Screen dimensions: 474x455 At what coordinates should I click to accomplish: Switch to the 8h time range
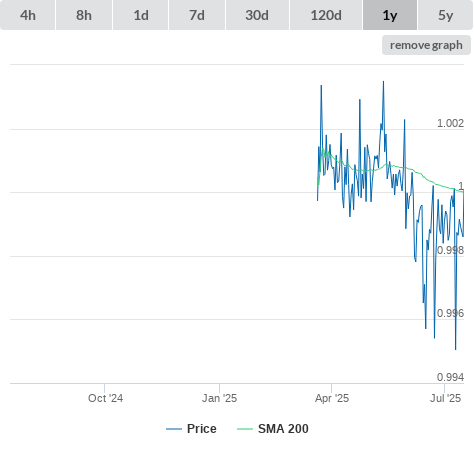click(x=84, y=15)
